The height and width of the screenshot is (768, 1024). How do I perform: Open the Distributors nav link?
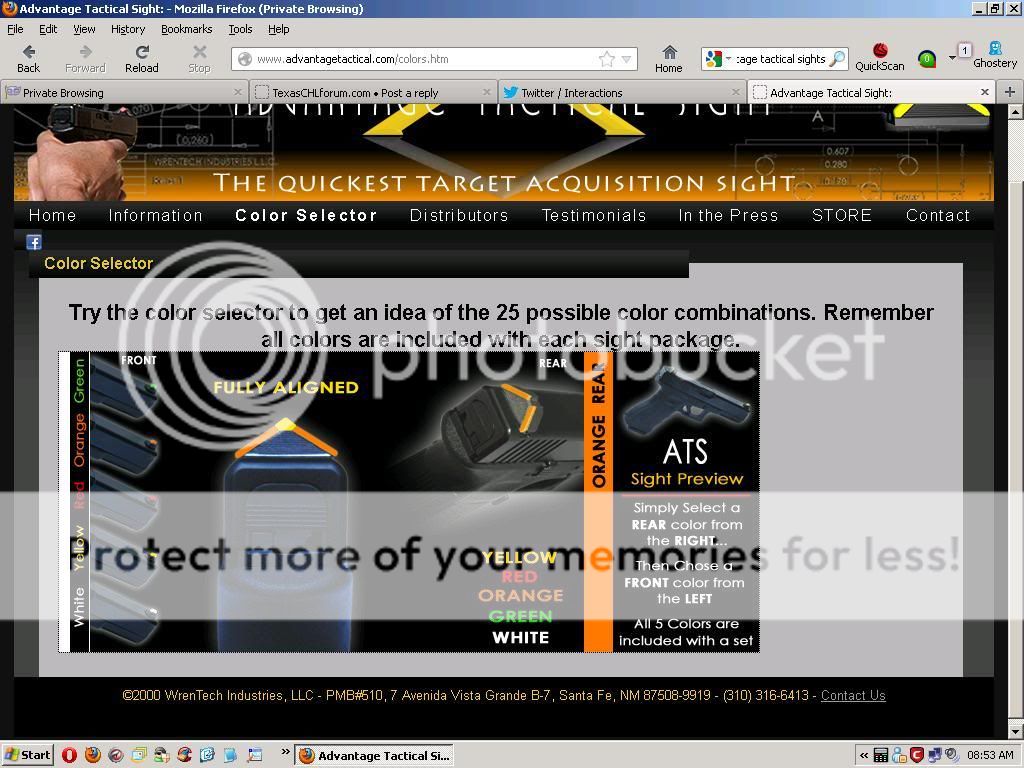(x=458, y=216)
